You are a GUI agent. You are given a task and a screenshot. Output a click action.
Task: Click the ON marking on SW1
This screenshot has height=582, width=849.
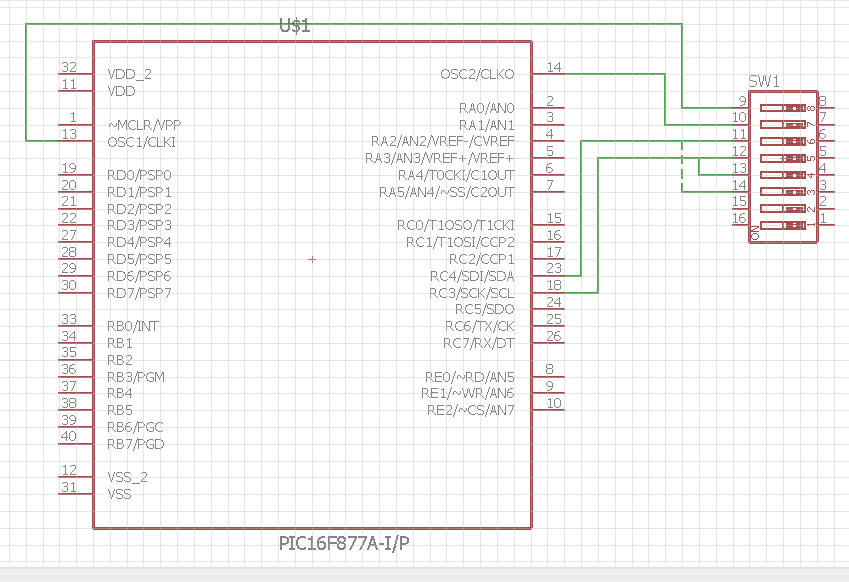tap(755, 233)
